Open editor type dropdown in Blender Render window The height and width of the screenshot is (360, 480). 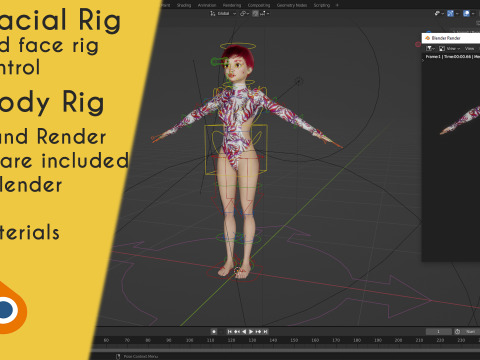point(431,49)
